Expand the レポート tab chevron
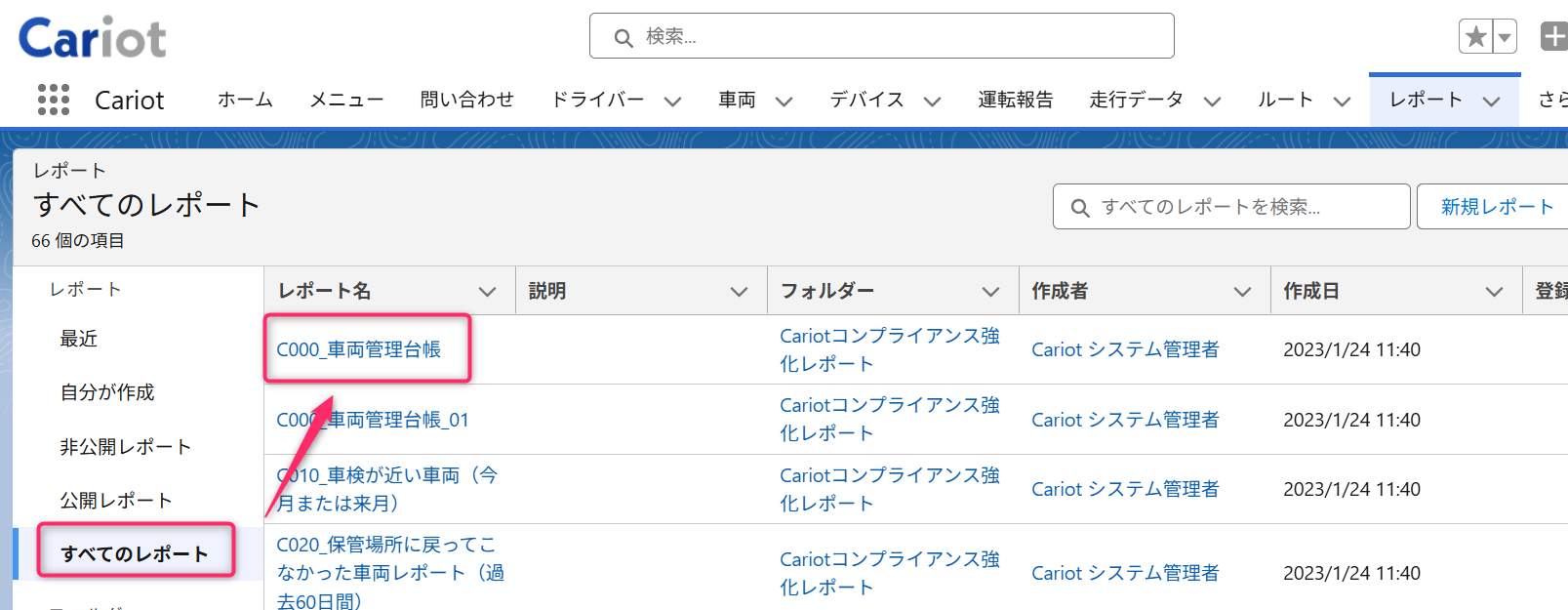Viewport: 1568px width, 610px height. coord(1491,101)
